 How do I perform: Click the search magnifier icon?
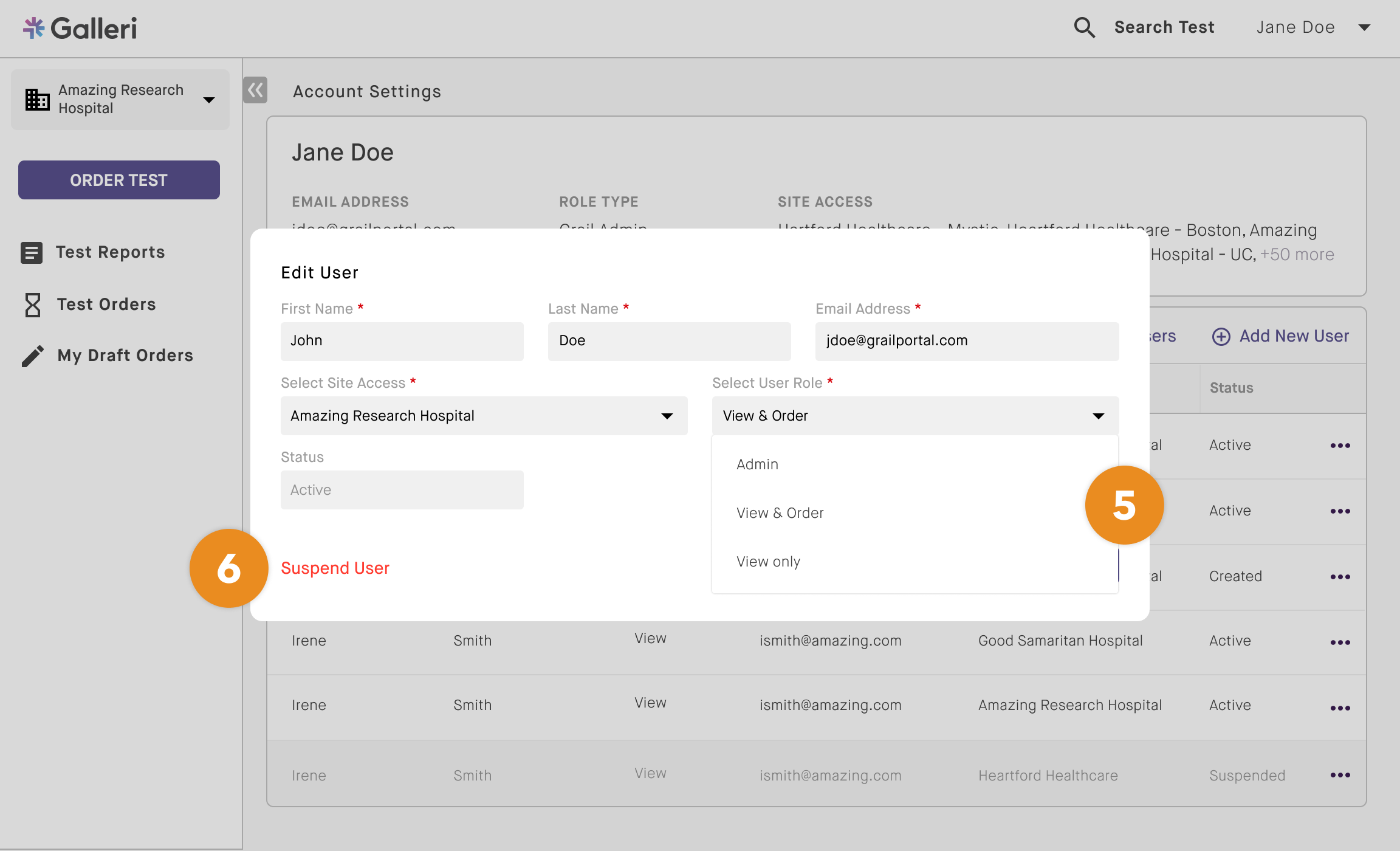pyautogui.click(x=1084, y=27)
